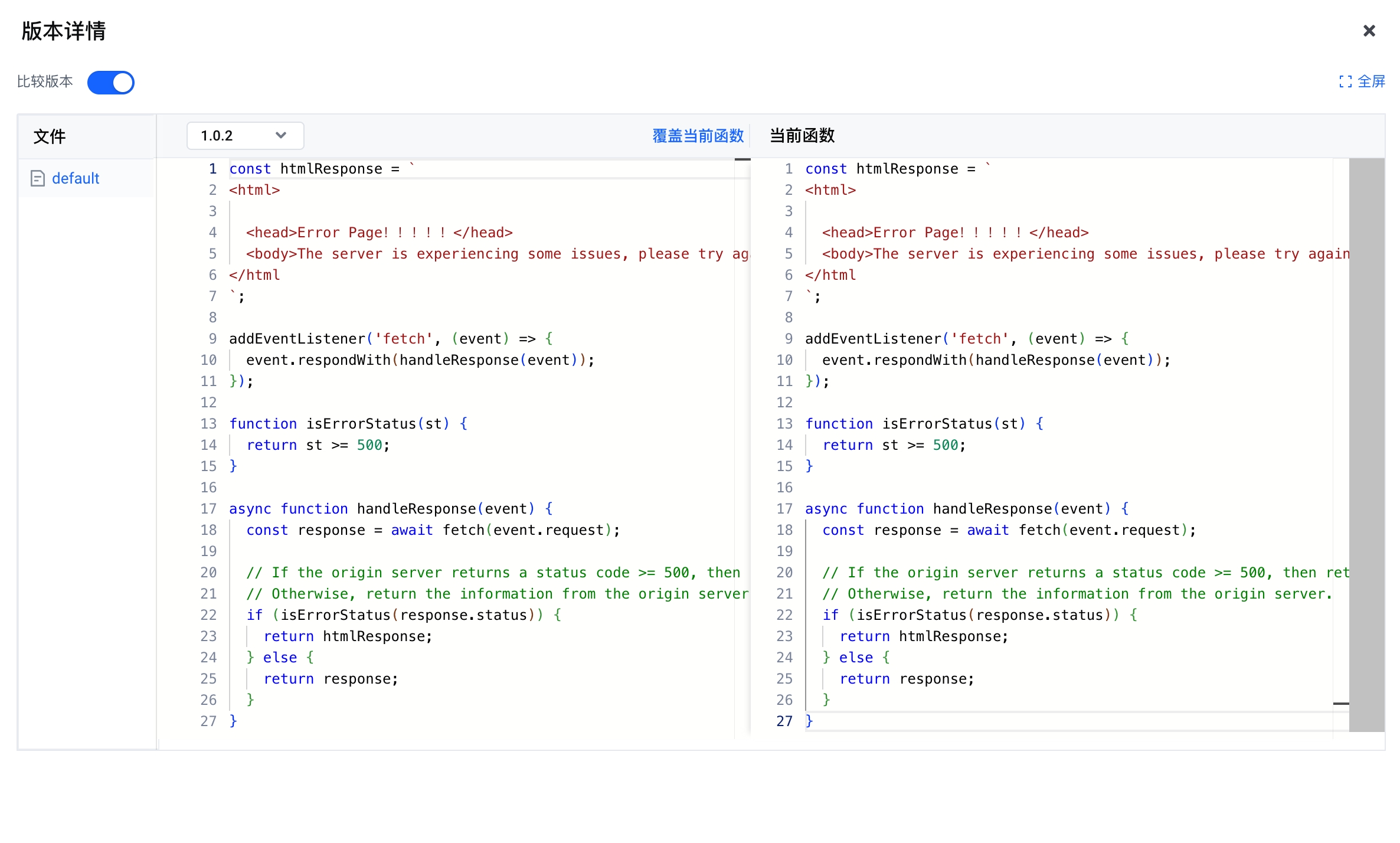
Task: Click 'return htmlResponse;' line in left editor
Action: pos(348,636)
